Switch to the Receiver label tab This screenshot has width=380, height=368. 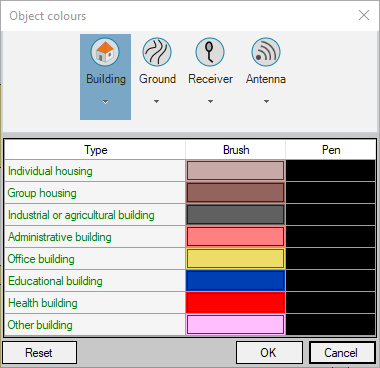210,79
